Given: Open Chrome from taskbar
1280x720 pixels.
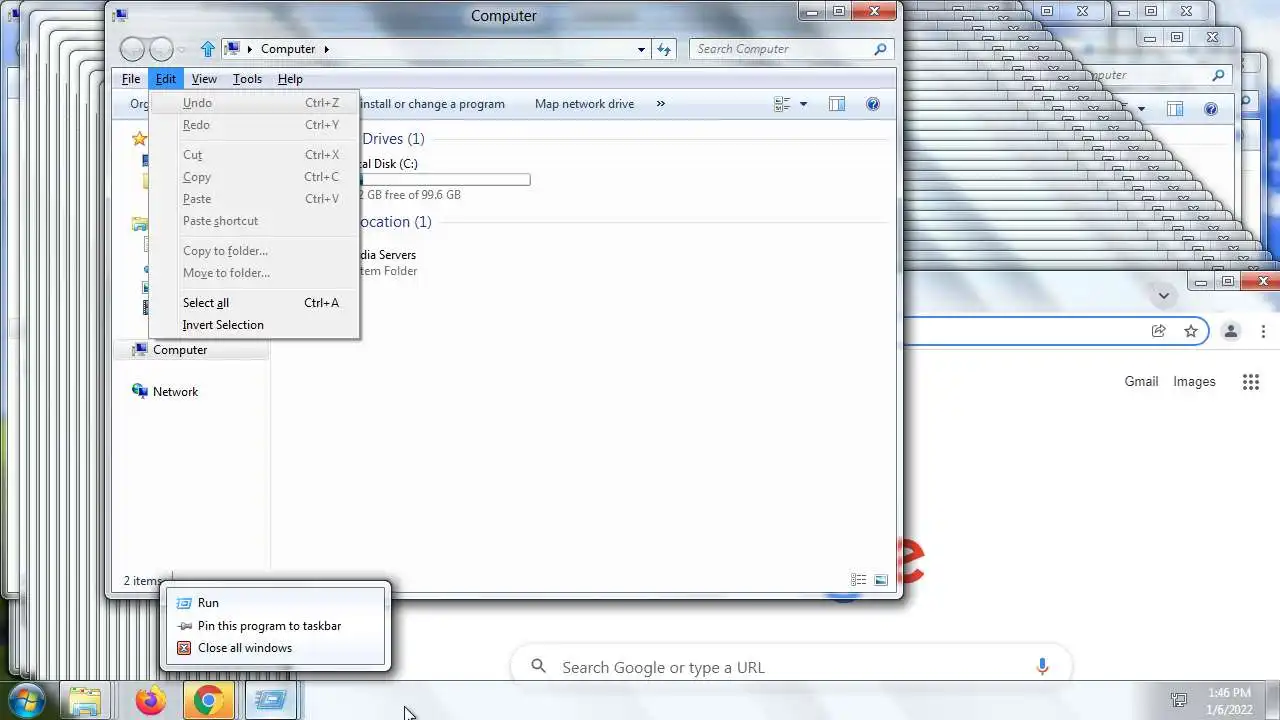Looking at the screenshot, I should point(208,701).
